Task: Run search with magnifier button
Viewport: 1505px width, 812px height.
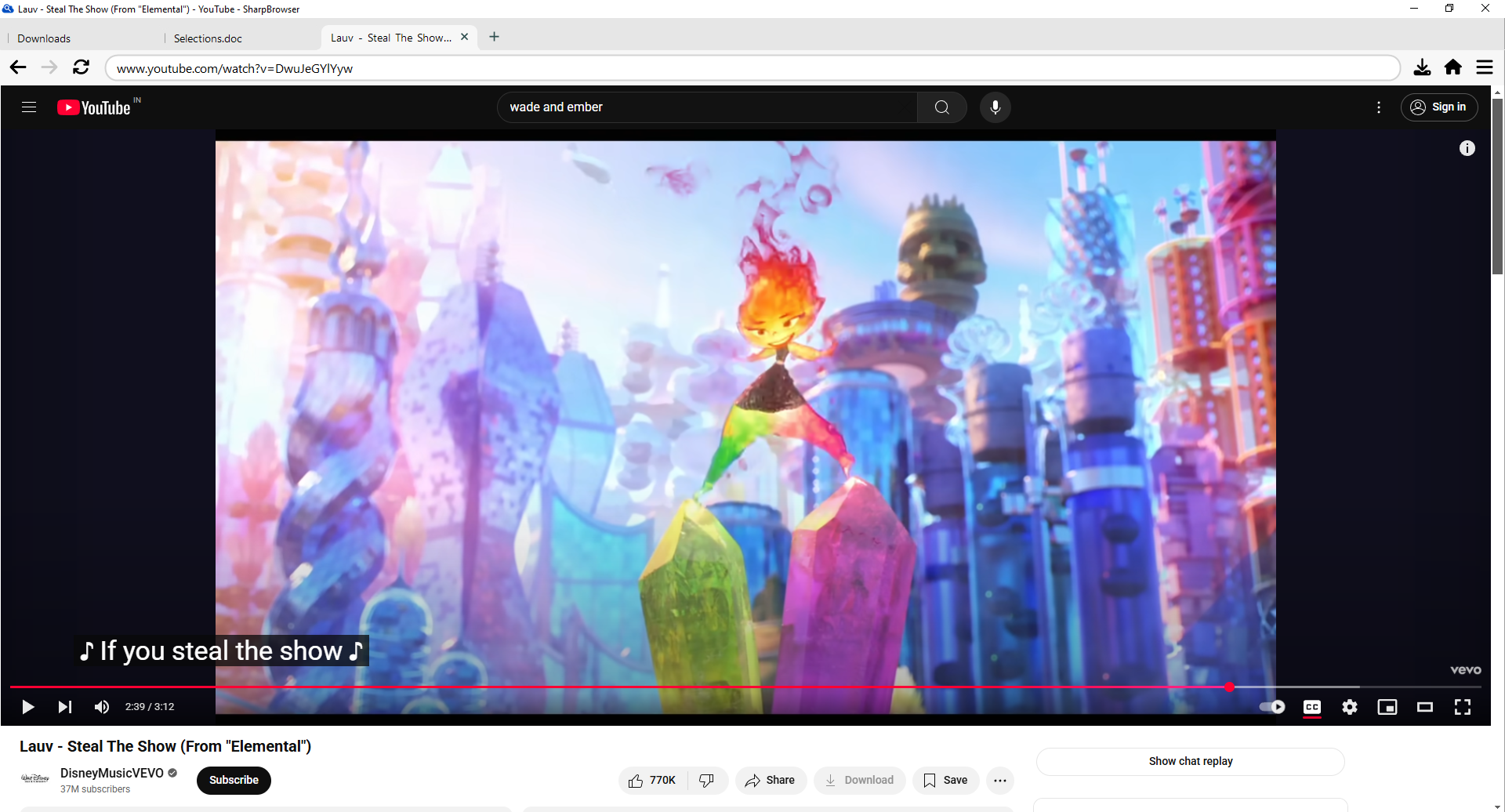Action: [x=941, y=107]
